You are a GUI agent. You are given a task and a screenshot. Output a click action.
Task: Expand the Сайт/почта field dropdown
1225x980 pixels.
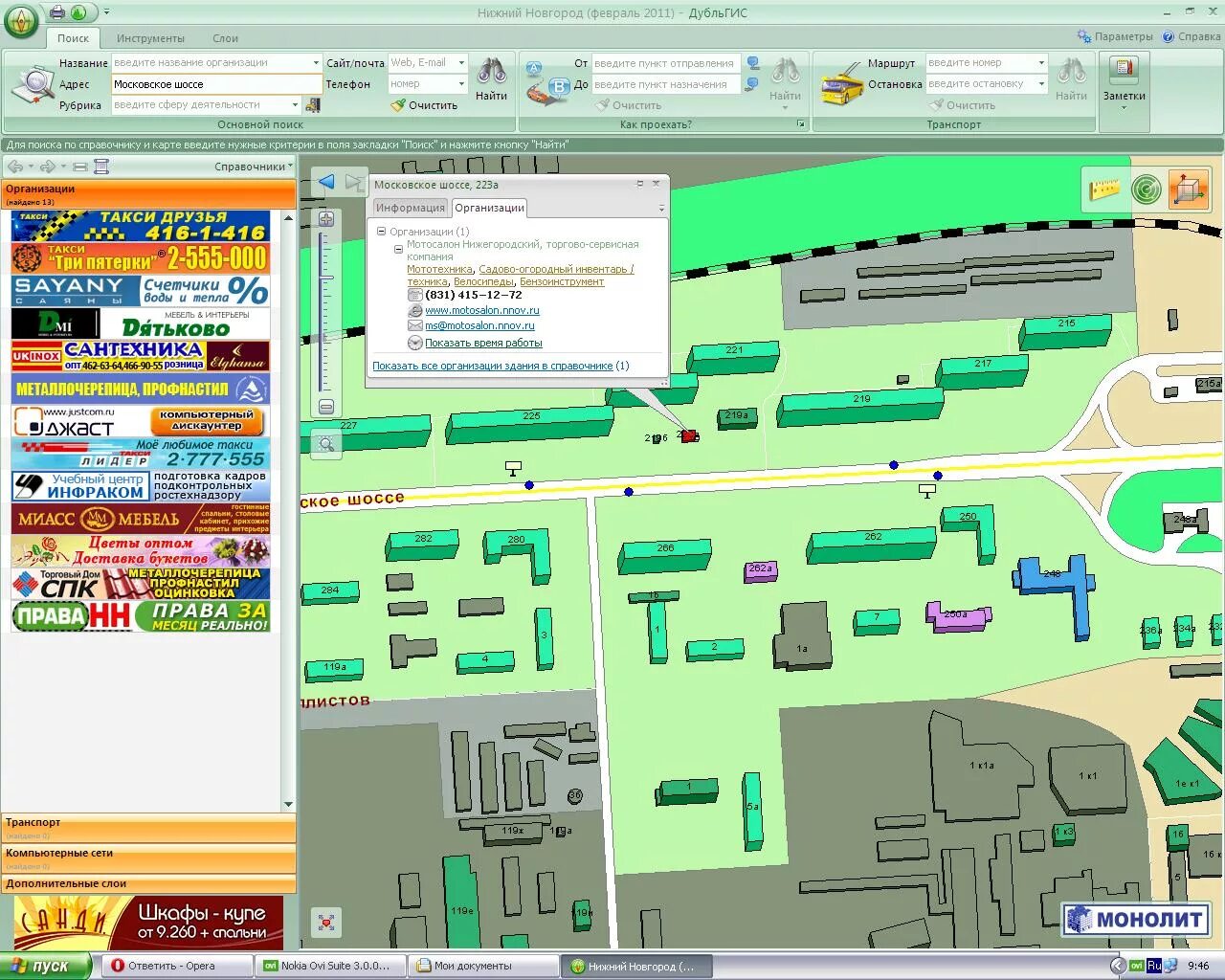click(461, 63)
